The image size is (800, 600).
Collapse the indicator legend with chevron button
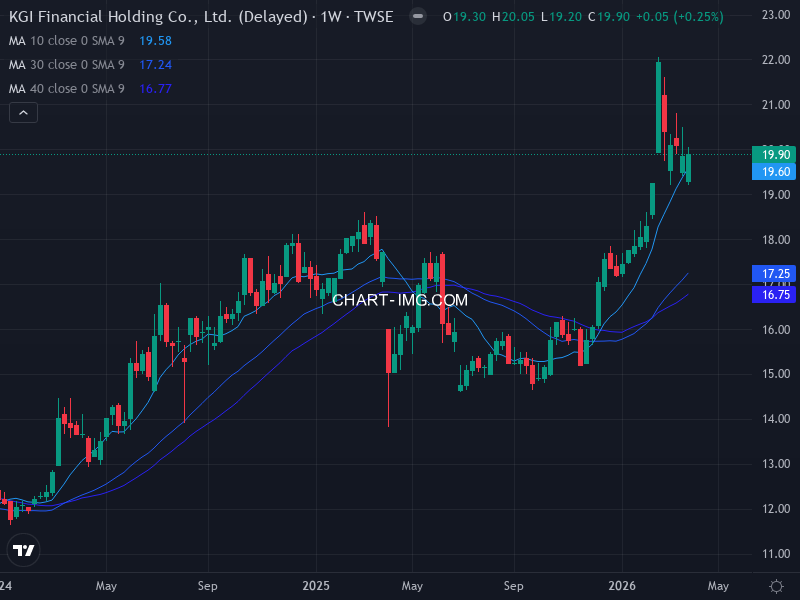(23, 113)
